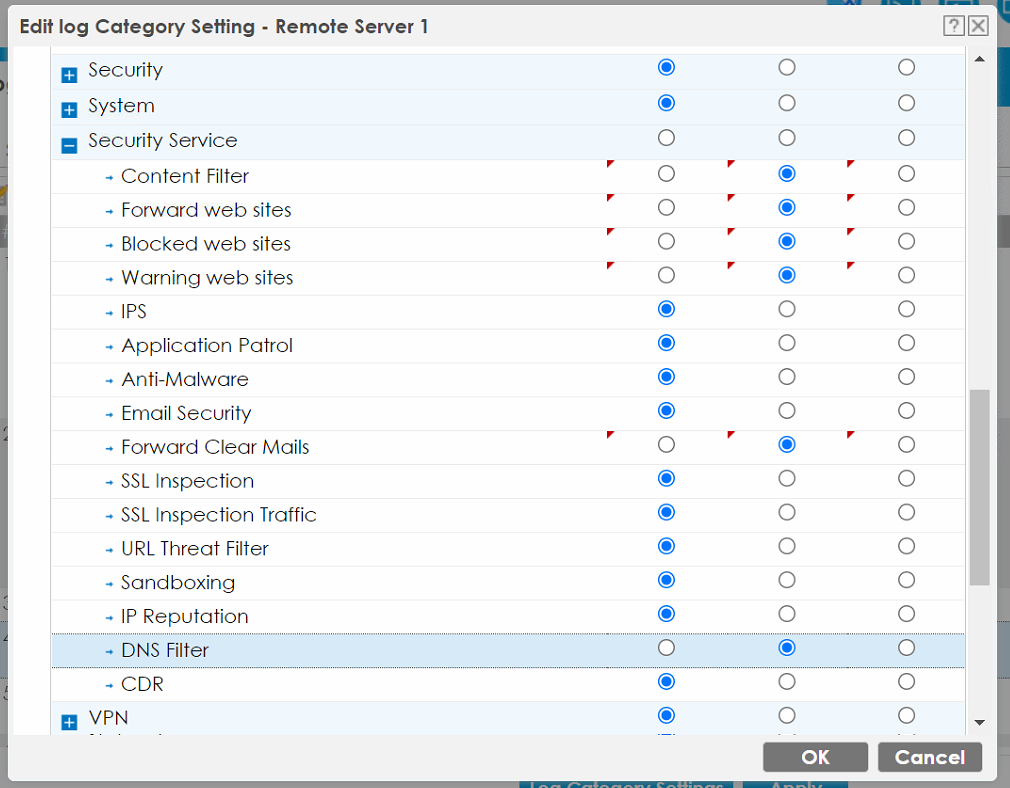
Task: Select the URL Threat Filter row
Action: click(x=508, y=549)
